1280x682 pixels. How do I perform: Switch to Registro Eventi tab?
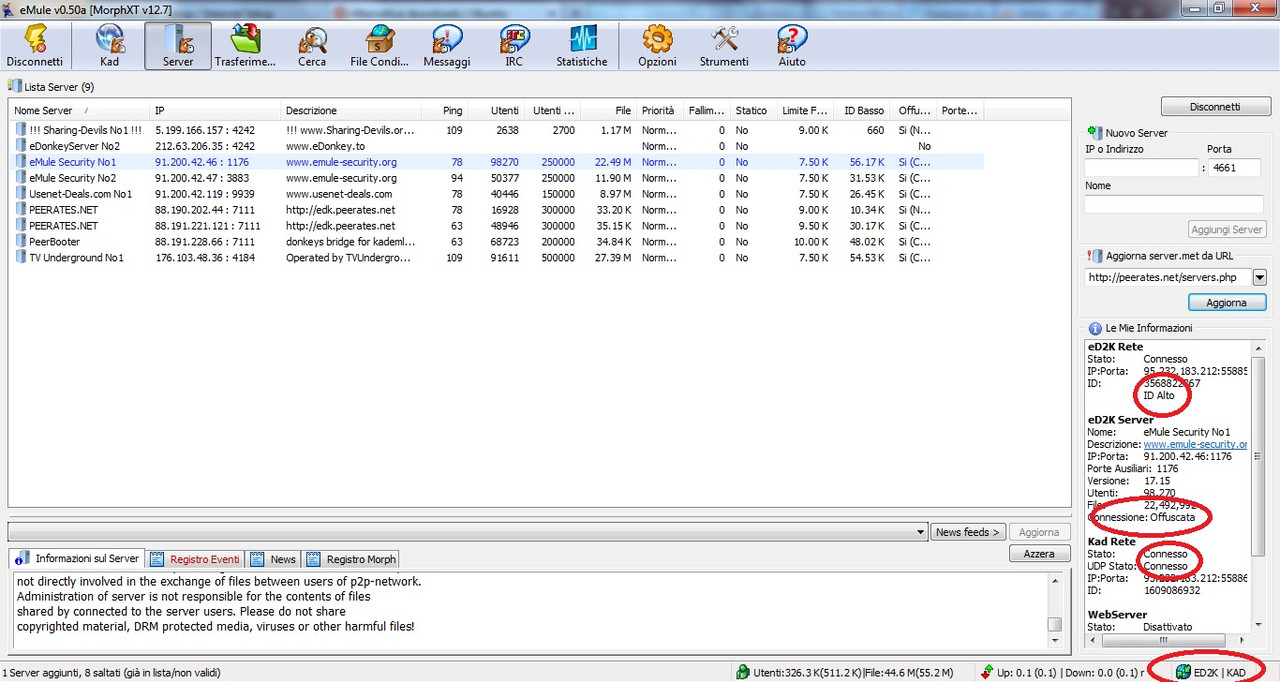(194, 559)
